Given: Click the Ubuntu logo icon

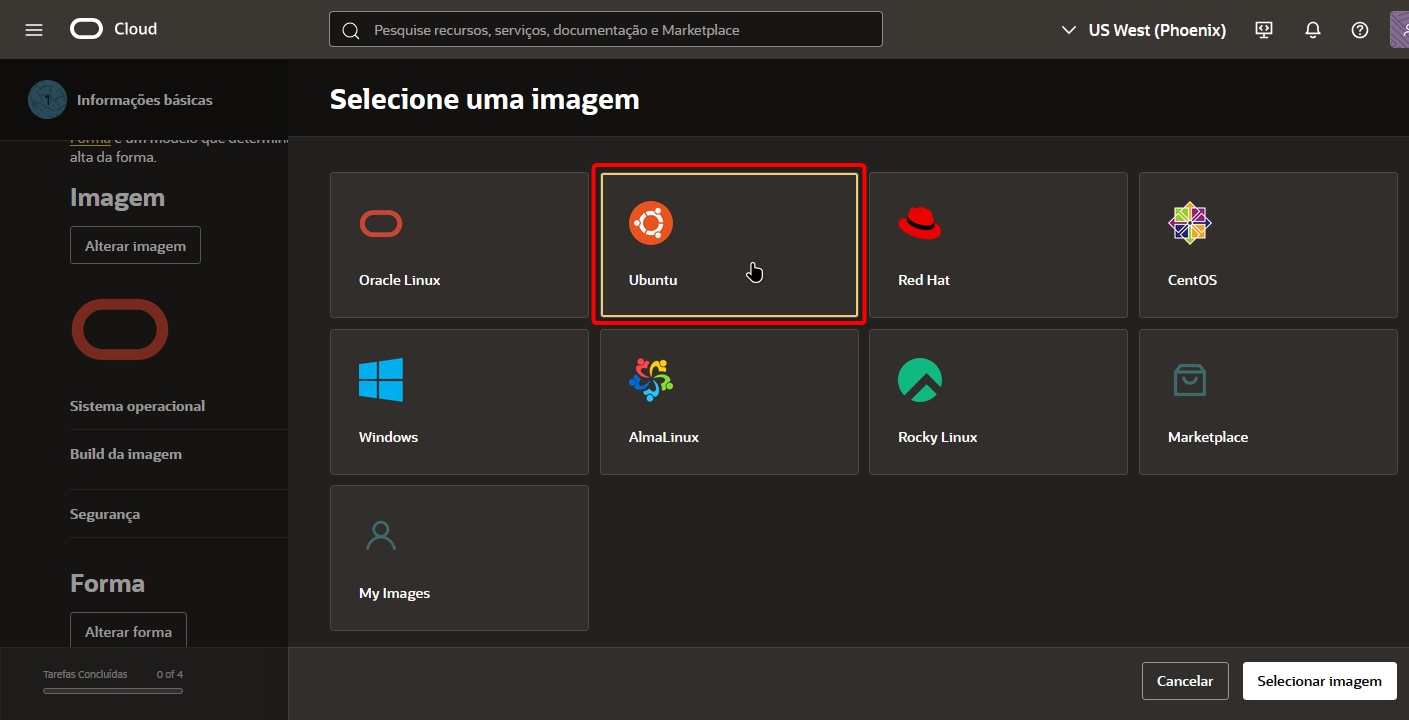Looking at the screenshot, I should pyautogui.click(x=651, y=223).
